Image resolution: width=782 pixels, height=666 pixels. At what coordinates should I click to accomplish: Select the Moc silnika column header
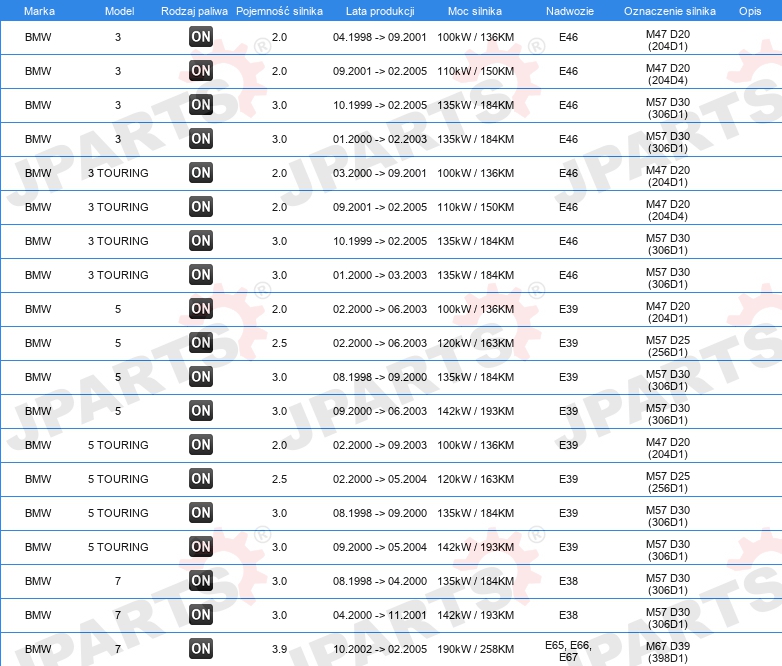[475, 11]
